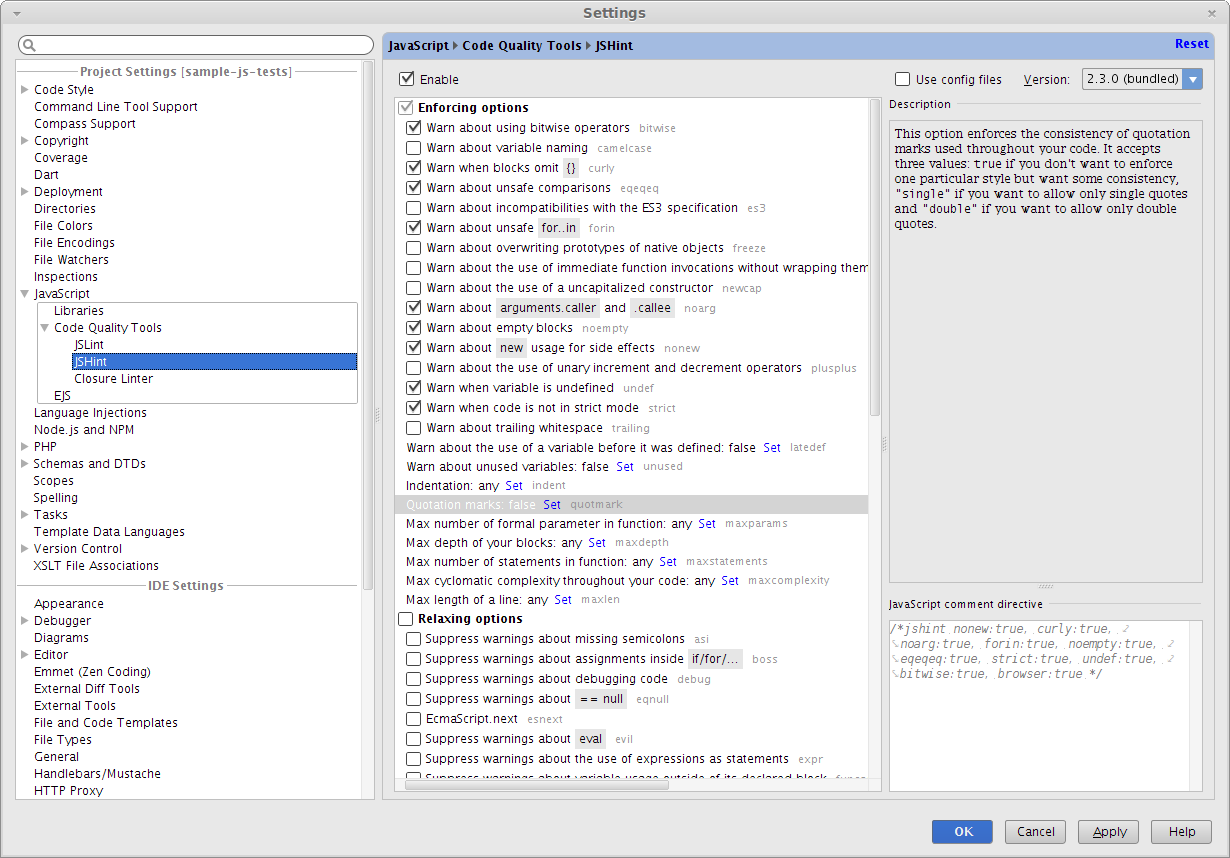Open Node.js and NPM settings
1230x858 pixels.
(x=84, y=430)
